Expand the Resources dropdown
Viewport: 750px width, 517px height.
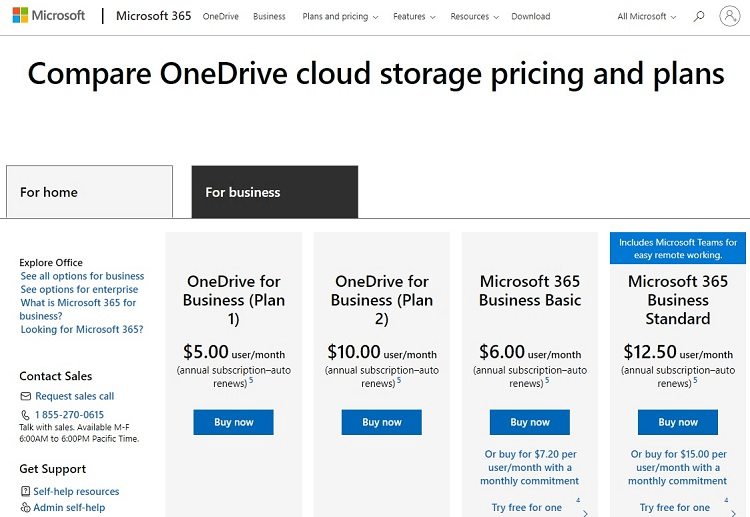(474, 16)
